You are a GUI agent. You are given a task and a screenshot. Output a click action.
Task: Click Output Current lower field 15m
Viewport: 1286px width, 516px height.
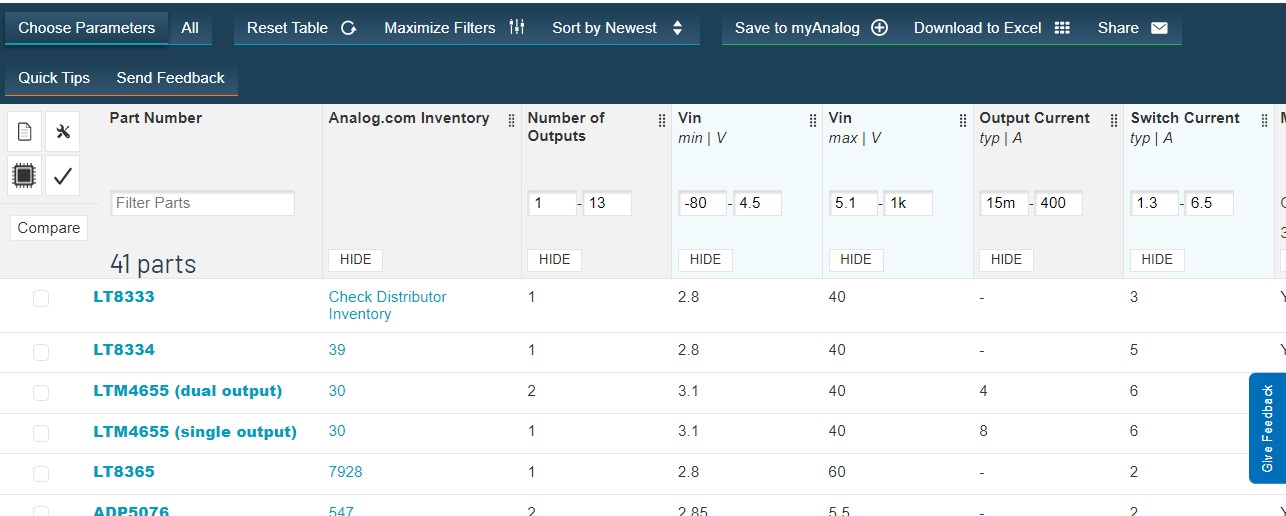click(x=1004, y=203)
